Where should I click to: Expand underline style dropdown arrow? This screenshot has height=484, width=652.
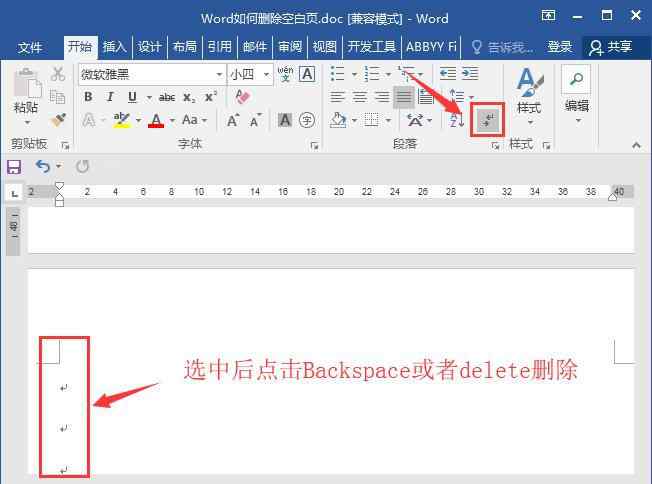click(x=149, y=98)
